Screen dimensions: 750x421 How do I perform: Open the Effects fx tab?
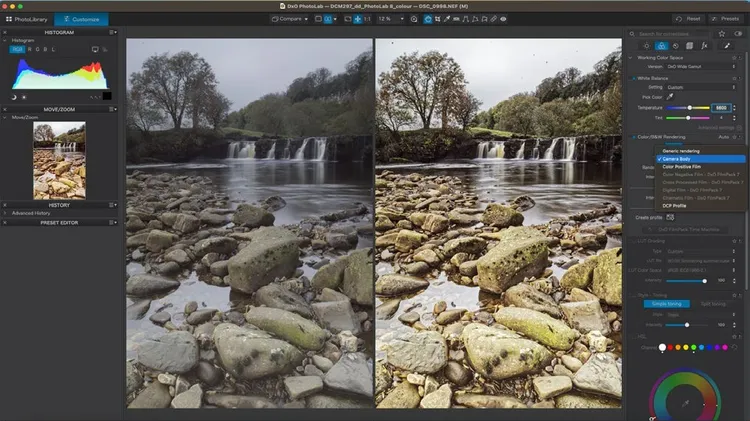[x=704, y=46]
